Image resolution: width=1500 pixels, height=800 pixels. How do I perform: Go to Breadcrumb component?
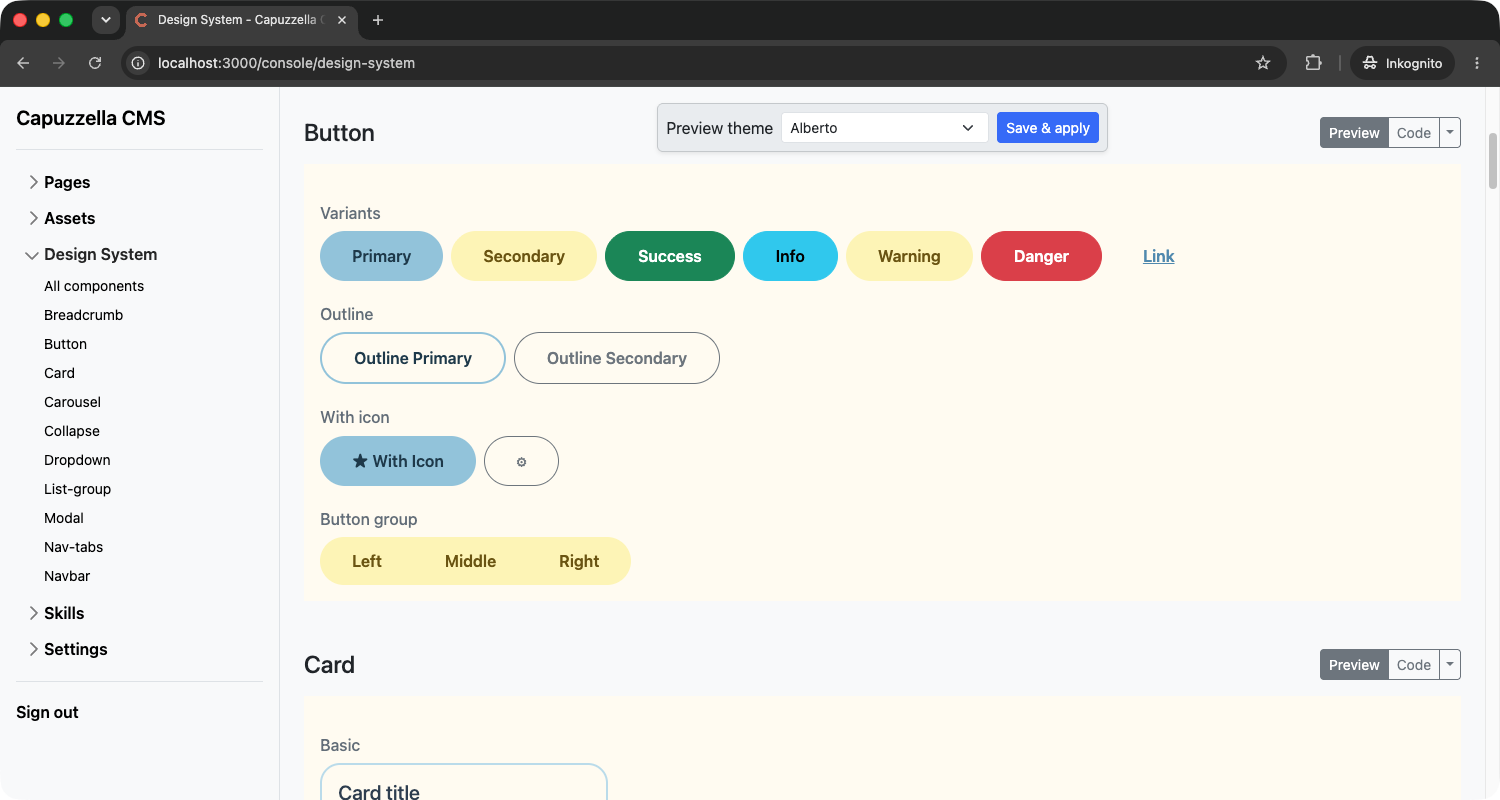(84, 315)
